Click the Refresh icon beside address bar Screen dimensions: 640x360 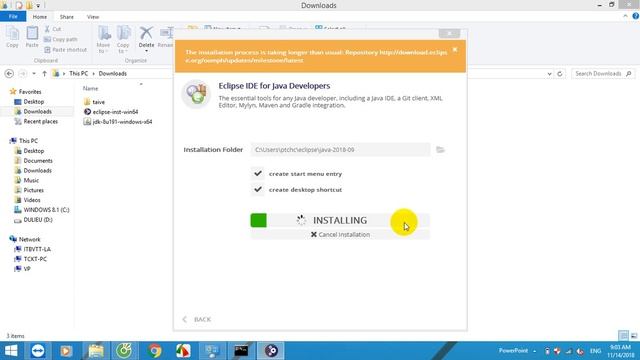coord(560,74)
